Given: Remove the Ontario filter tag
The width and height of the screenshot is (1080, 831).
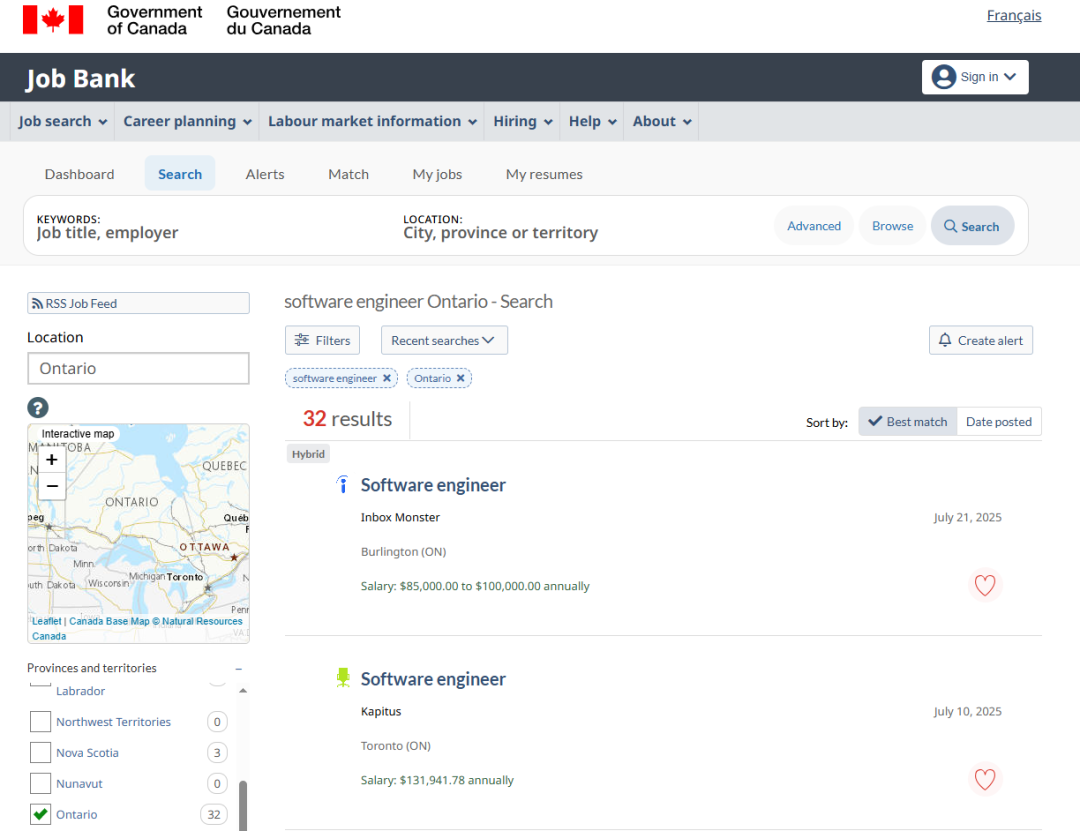Looking at the screenshot, I should (x=461, y=378).
